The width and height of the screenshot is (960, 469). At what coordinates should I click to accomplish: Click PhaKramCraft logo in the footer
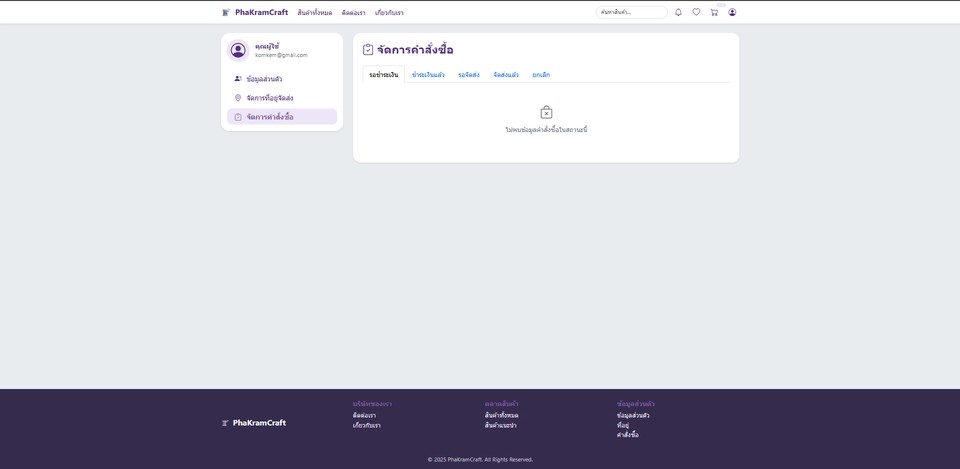pyautogui.click(x=254, y=423)
